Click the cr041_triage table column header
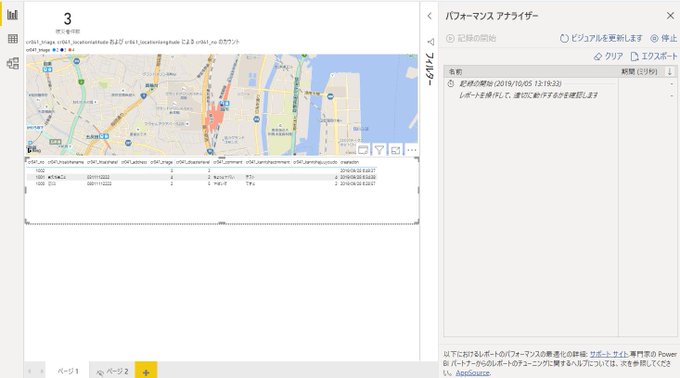 pyautogui.click(x=161, y=162)
